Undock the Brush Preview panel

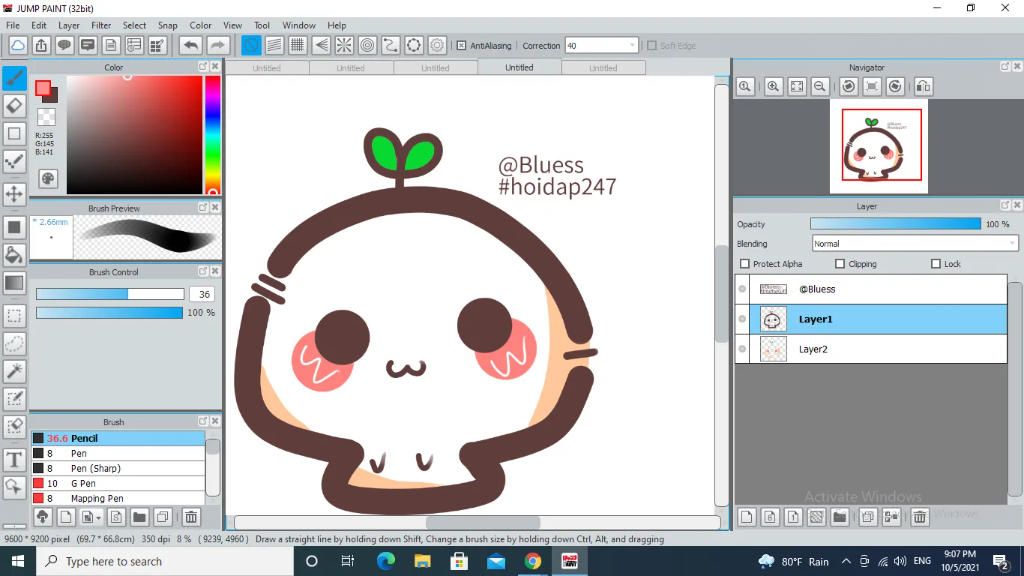(x=202, y=208)
